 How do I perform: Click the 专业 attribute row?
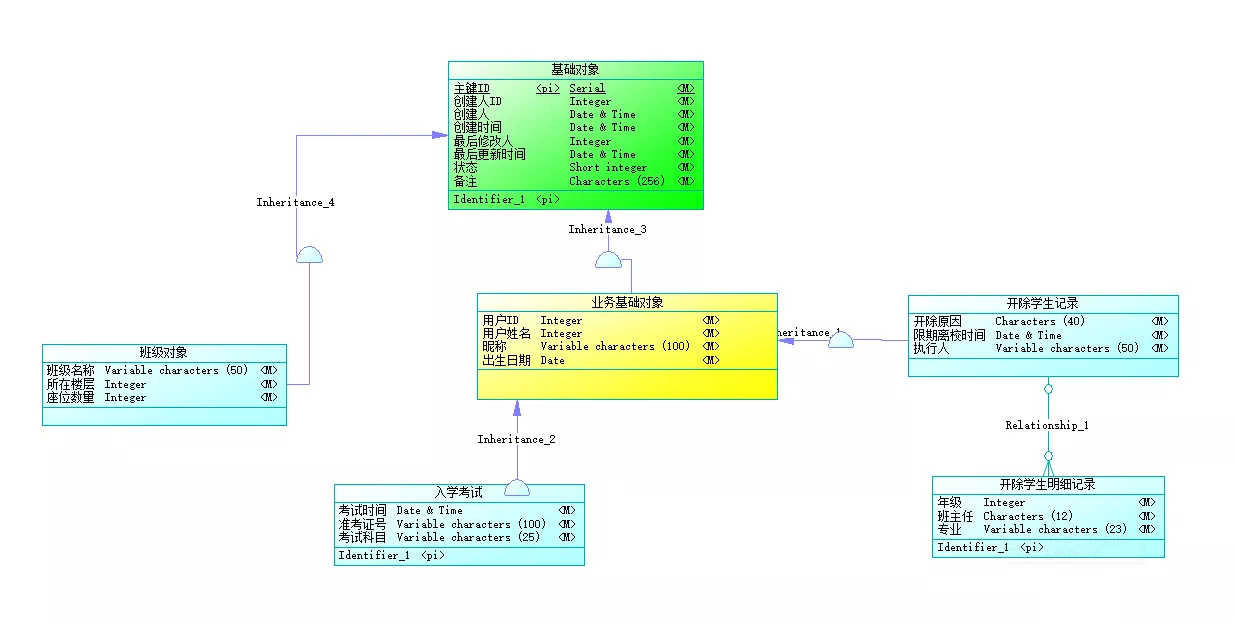pyautogui.click(x=1047, y=529)
